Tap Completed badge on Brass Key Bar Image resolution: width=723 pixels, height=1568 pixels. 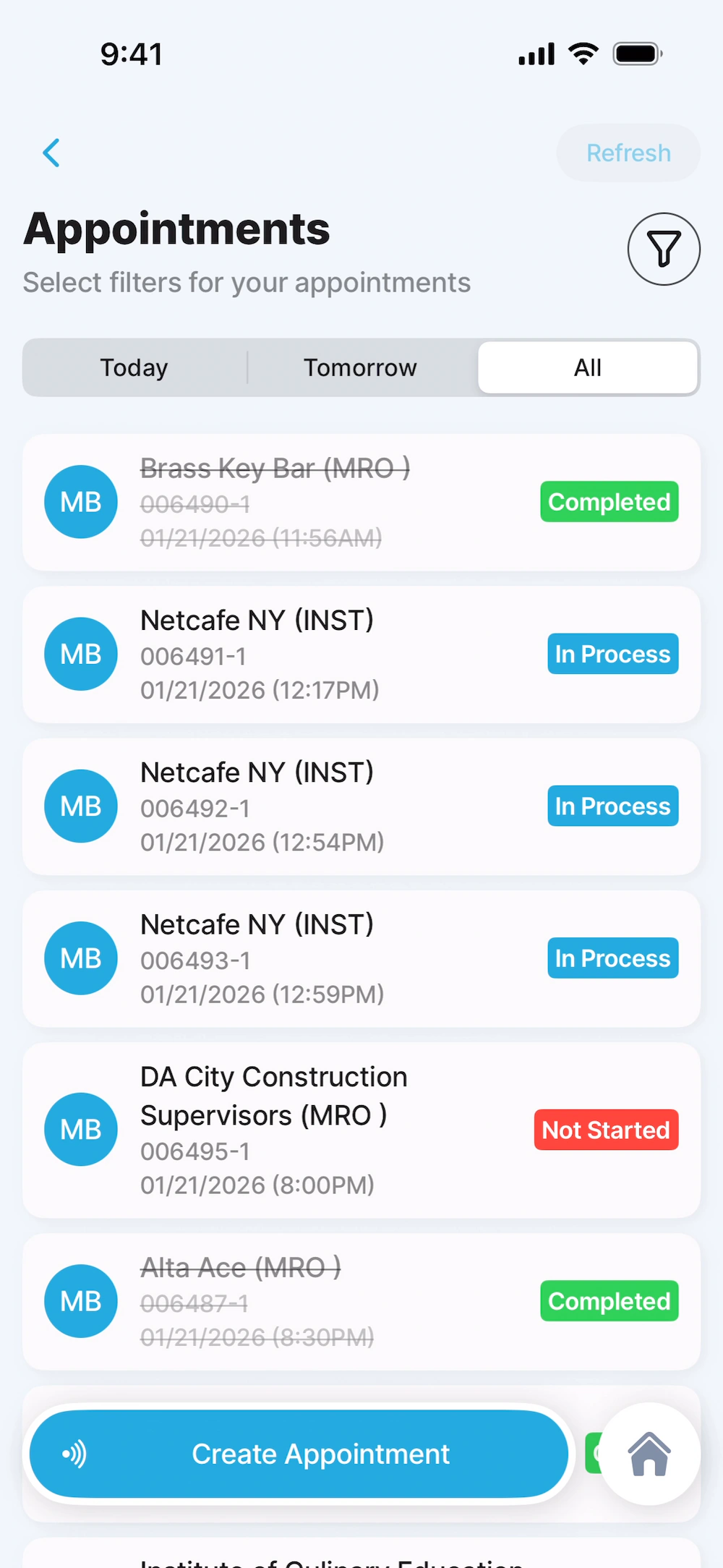609,502
